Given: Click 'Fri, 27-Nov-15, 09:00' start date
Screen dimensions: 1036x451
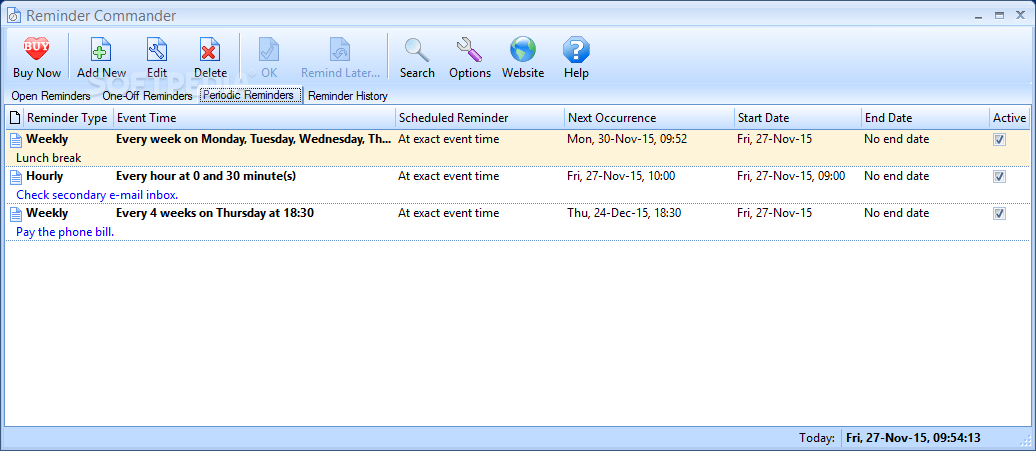Looking at the screenshot, I should 791,176.
